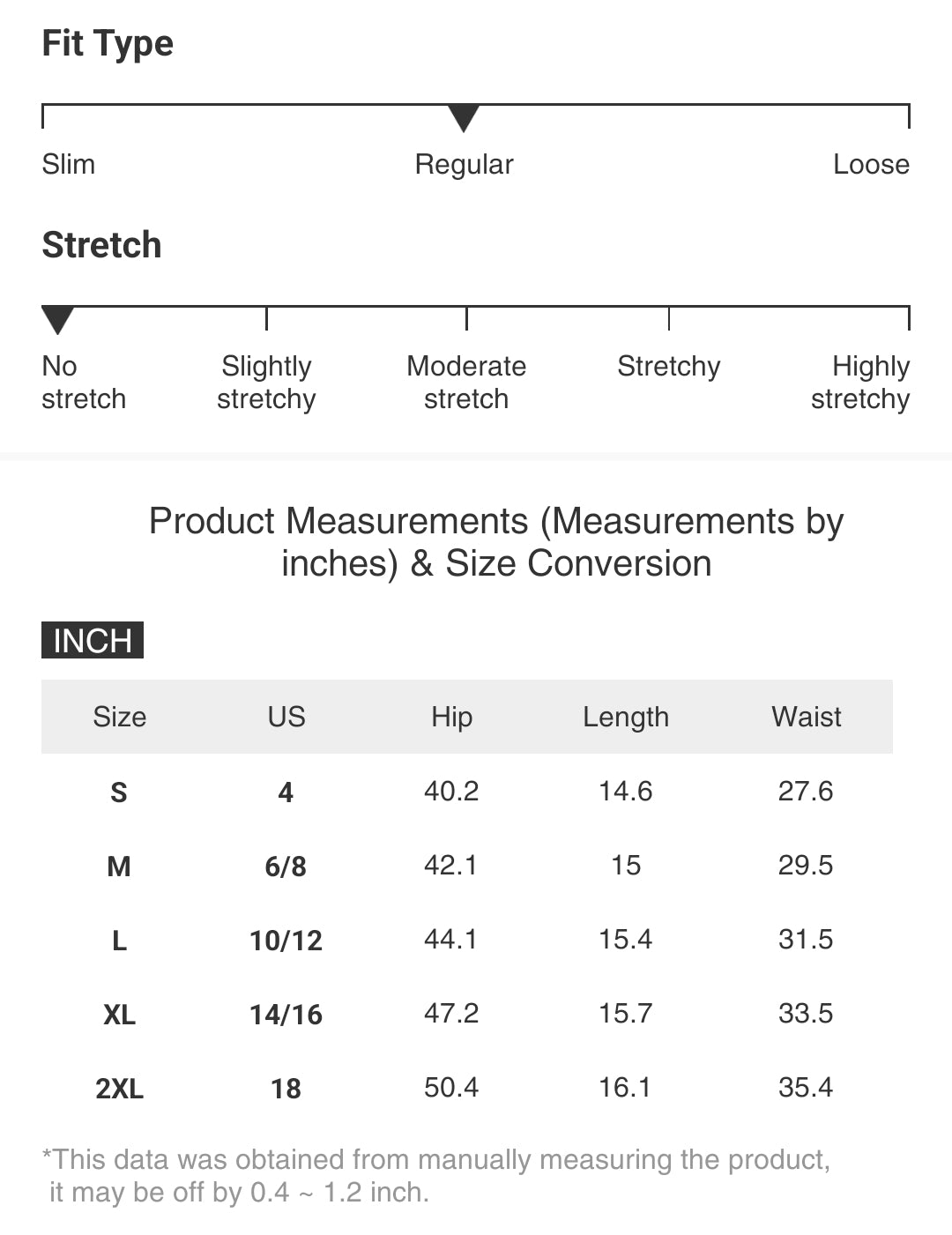Viewport: 952px width, 1235px height.
Task: Click US size 10/12 cell
Action: tap(286, 941)
